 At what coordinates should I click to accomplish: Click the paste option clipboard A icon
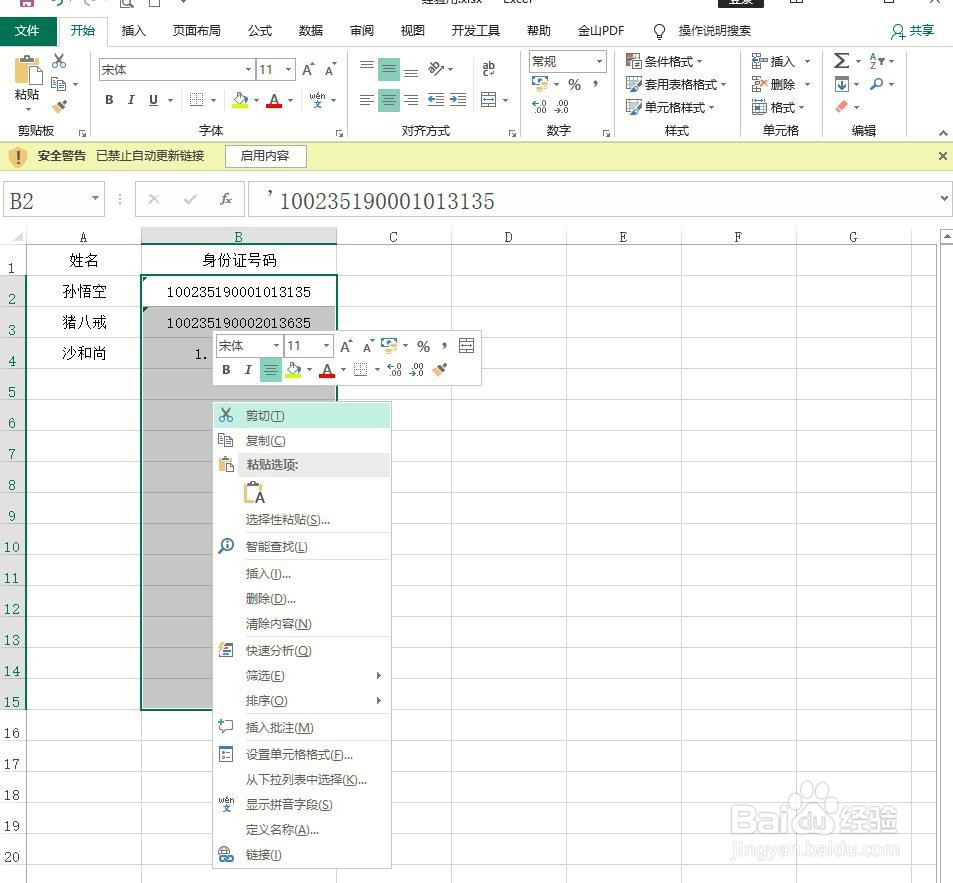(254, 493)
